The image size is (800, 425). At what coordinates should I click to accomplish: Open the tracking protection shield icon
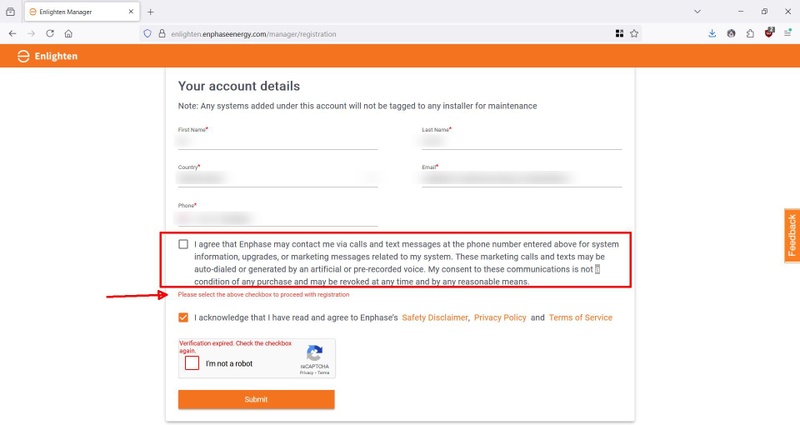148,33
